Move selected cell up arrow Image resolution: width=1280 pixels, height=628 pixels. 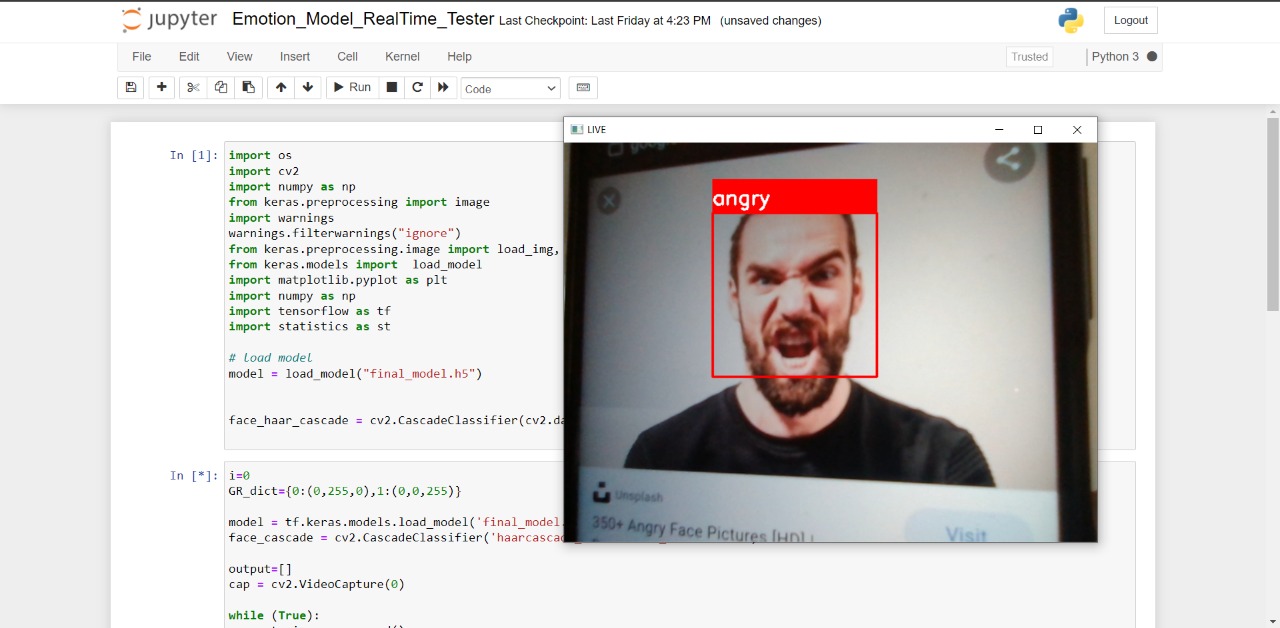tap(281, 88)
